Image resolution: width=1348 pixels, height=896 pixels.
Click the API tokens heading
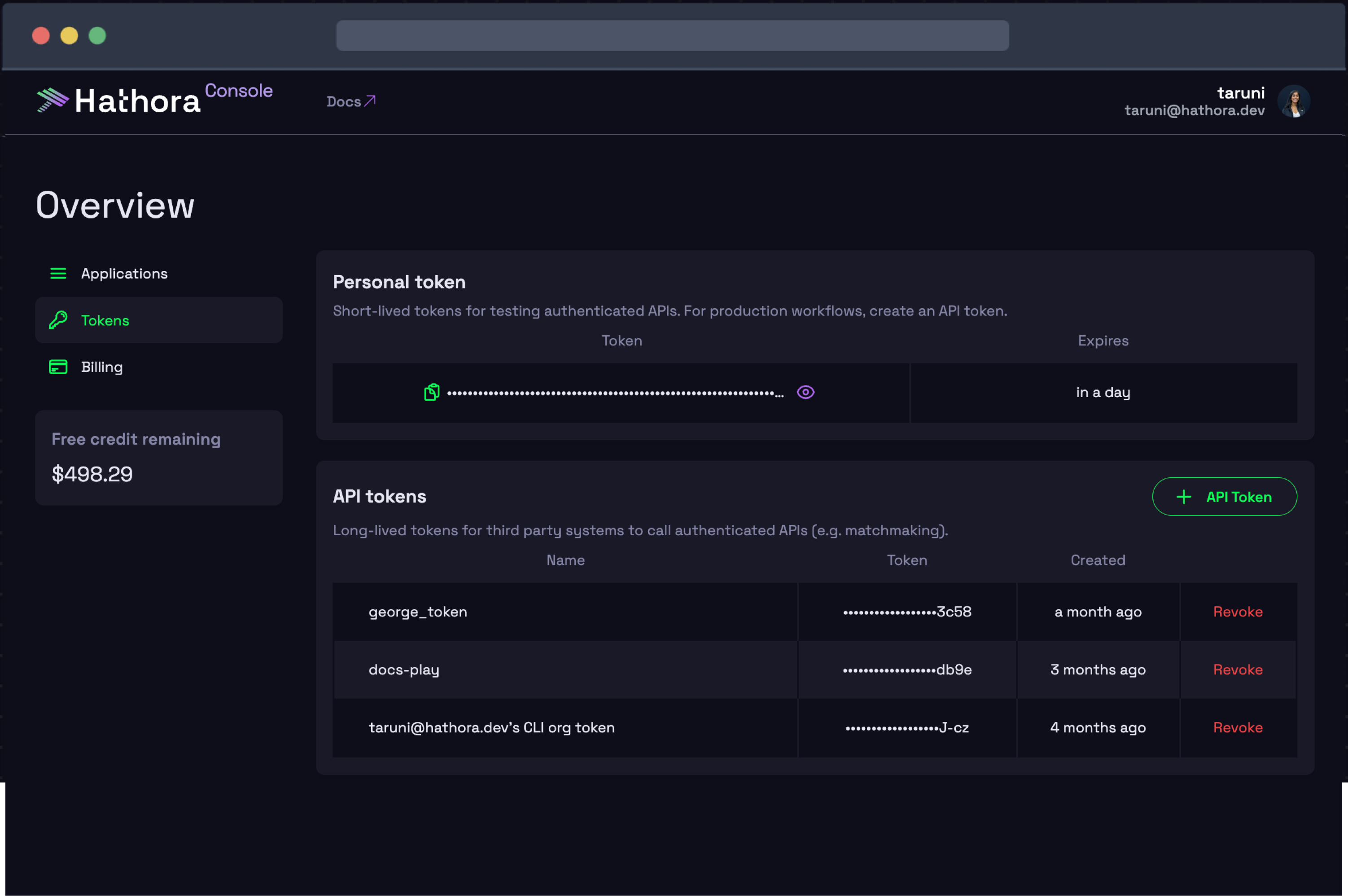380,496
